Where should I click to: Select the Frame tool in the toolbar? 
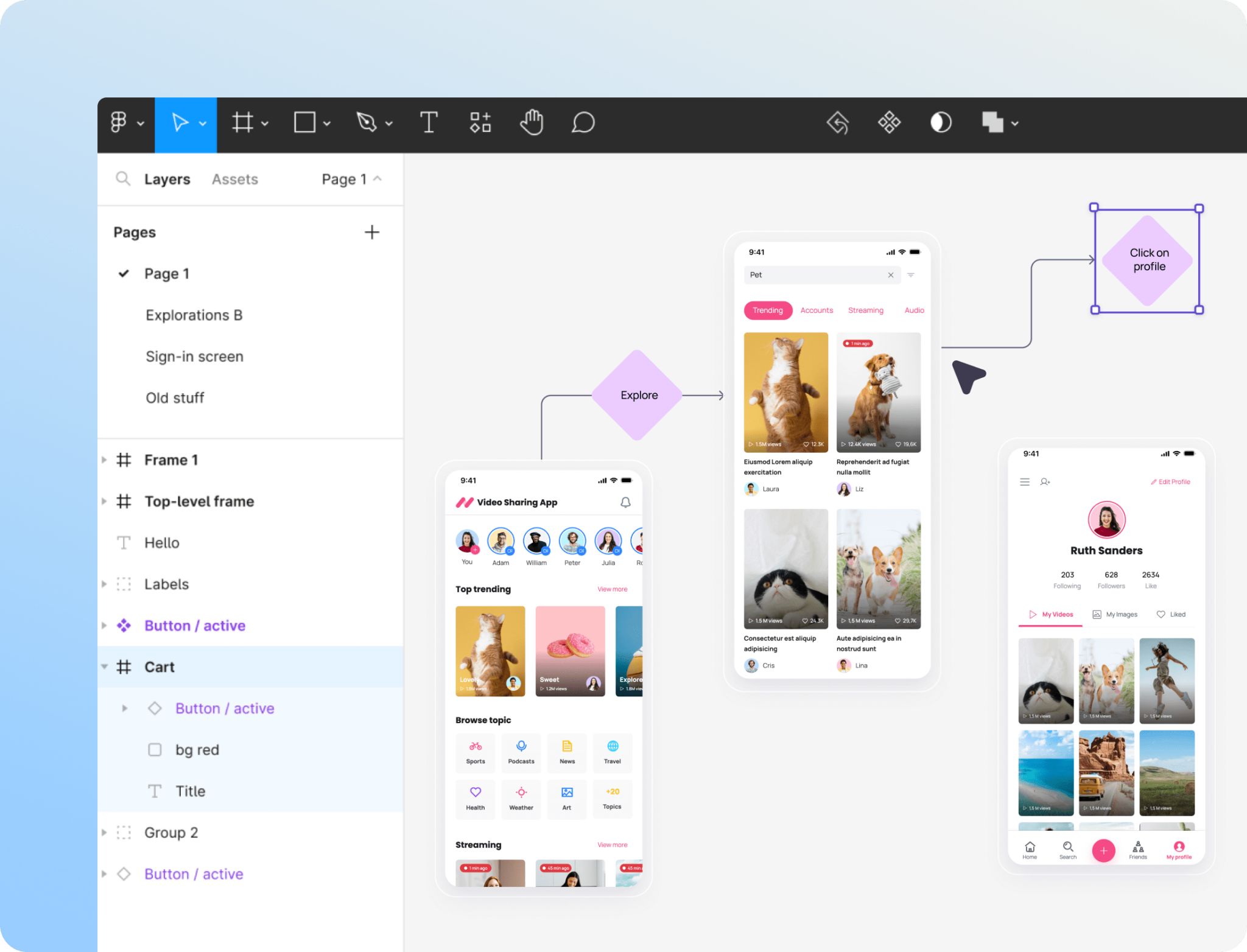244,123
